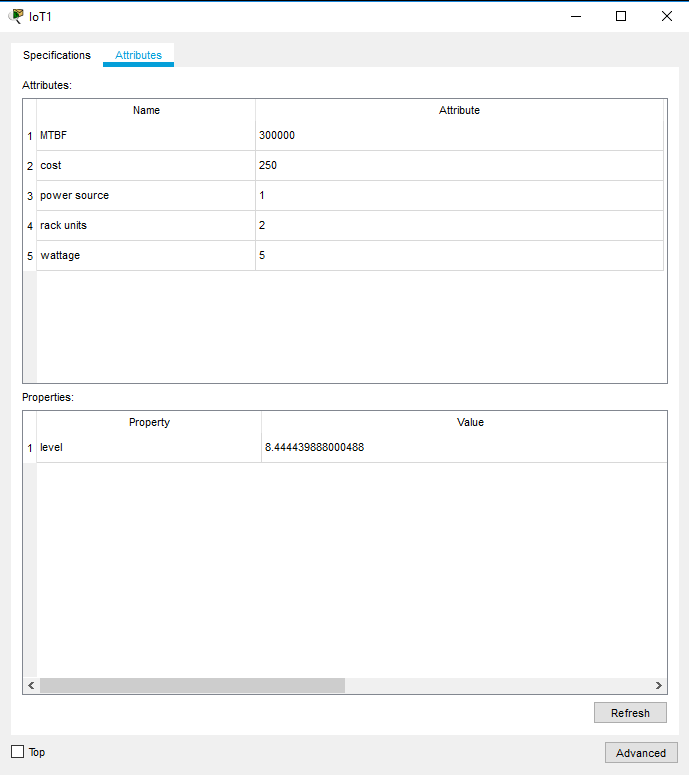Select the 300000 attribute value
Viewport: 689px width, 775px height.
pyautogui.click(x=459, y=135)
